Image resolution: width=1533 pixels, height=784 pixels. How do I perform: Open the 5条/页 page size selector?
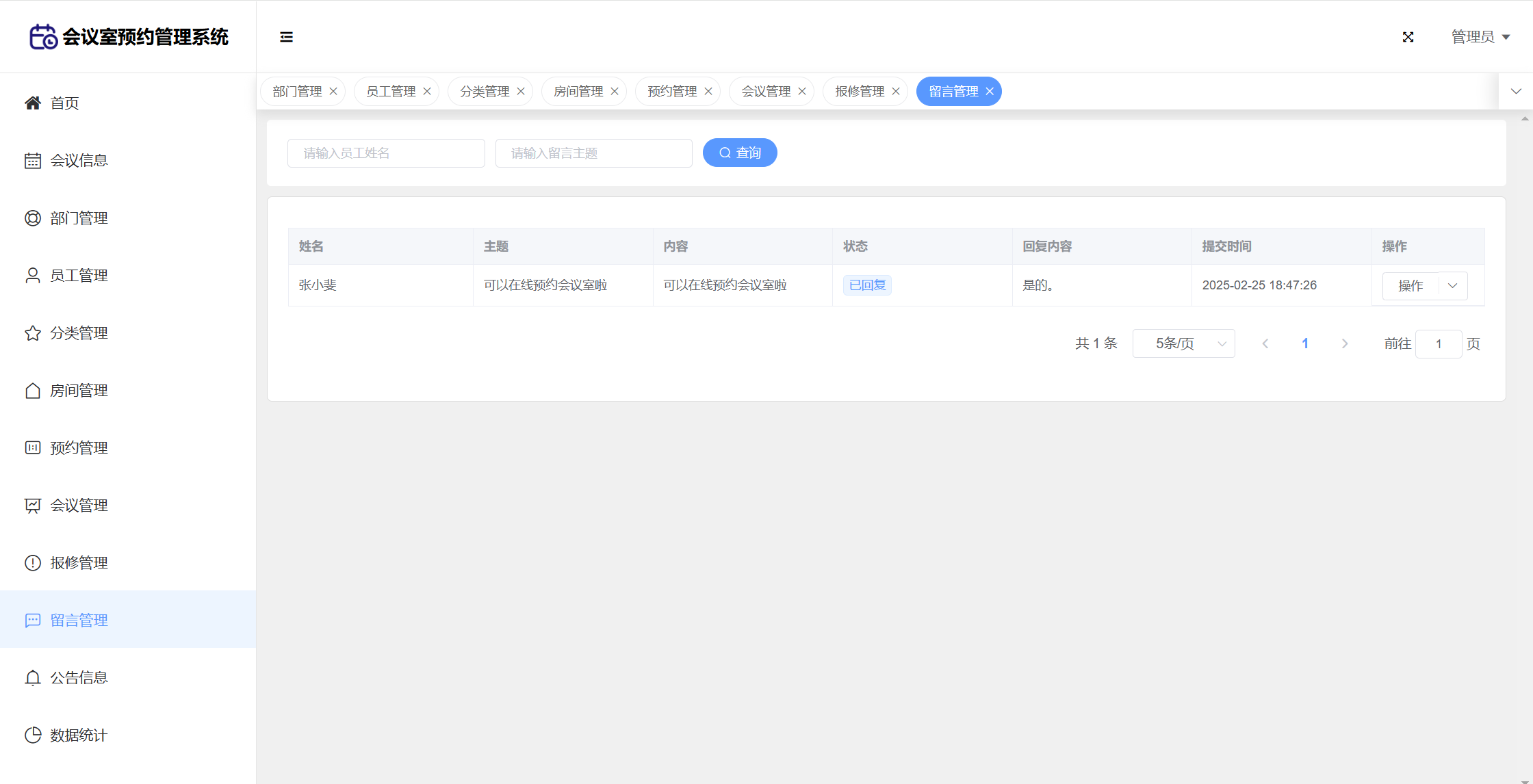(x=1183, y=343)
